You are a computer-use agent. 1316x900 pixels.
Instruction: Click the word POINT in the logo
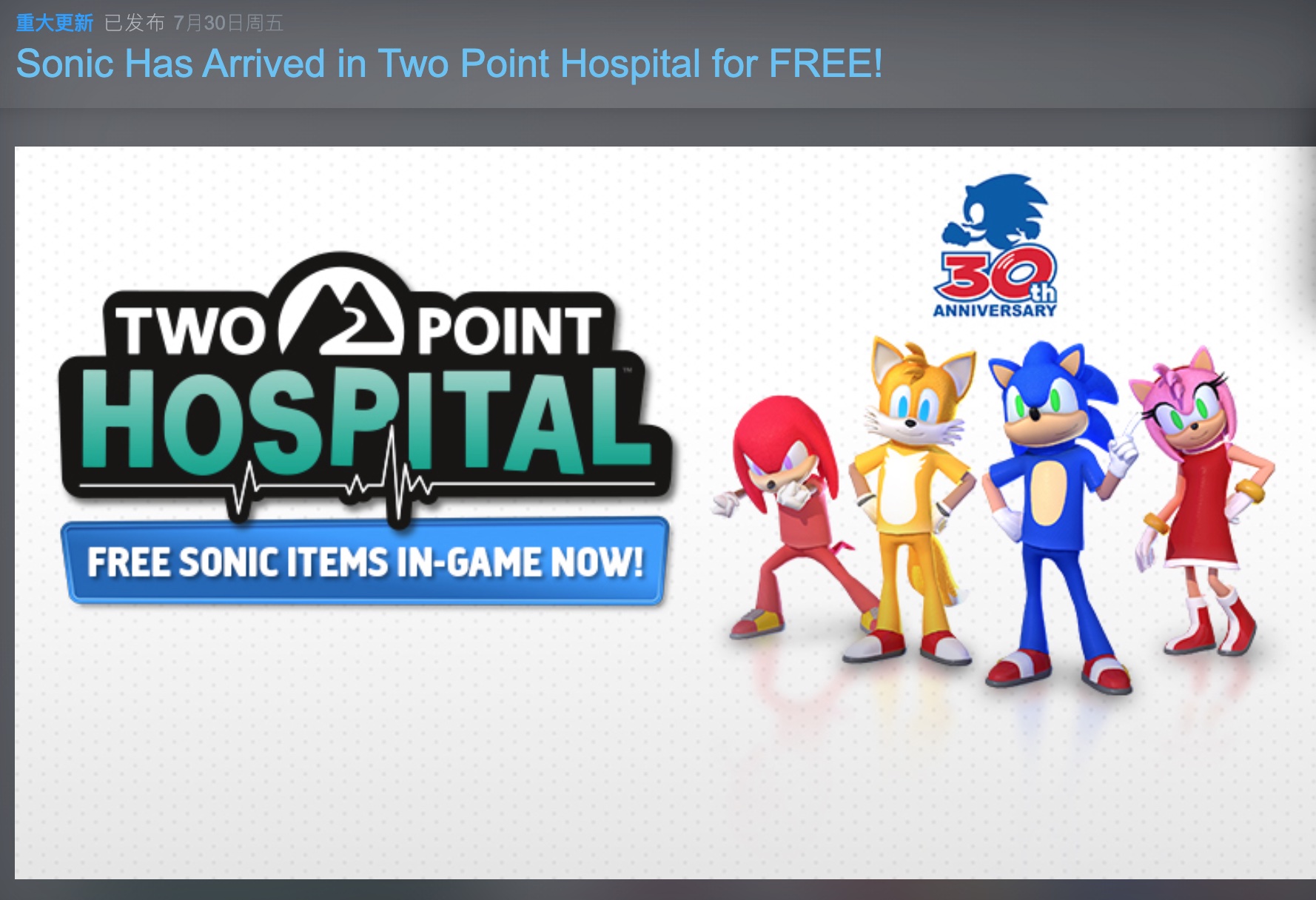coord(509,331)
